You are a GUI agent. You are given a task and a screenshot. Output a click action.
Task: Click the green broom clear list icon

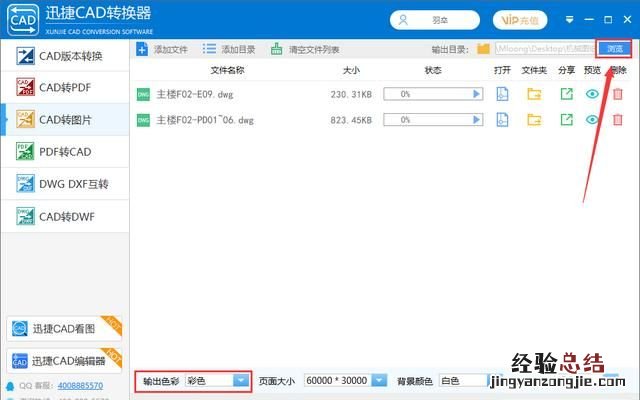[x=277, y=49]
